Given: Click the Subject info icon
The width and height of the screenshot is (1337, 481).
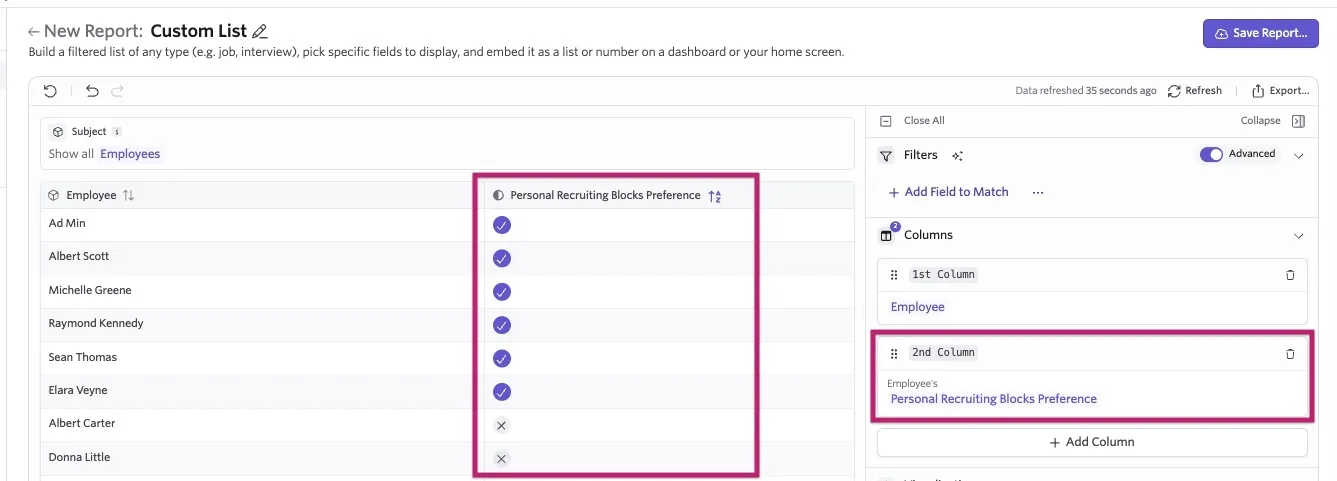Looking at the screenshot, I should click(x=117, y=132).
